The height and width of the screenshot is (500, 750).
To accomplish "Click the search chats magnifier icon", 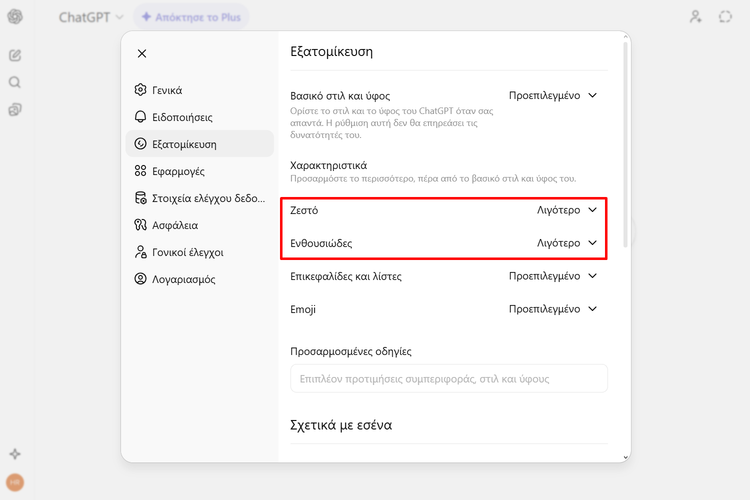I will click(15, 82).
